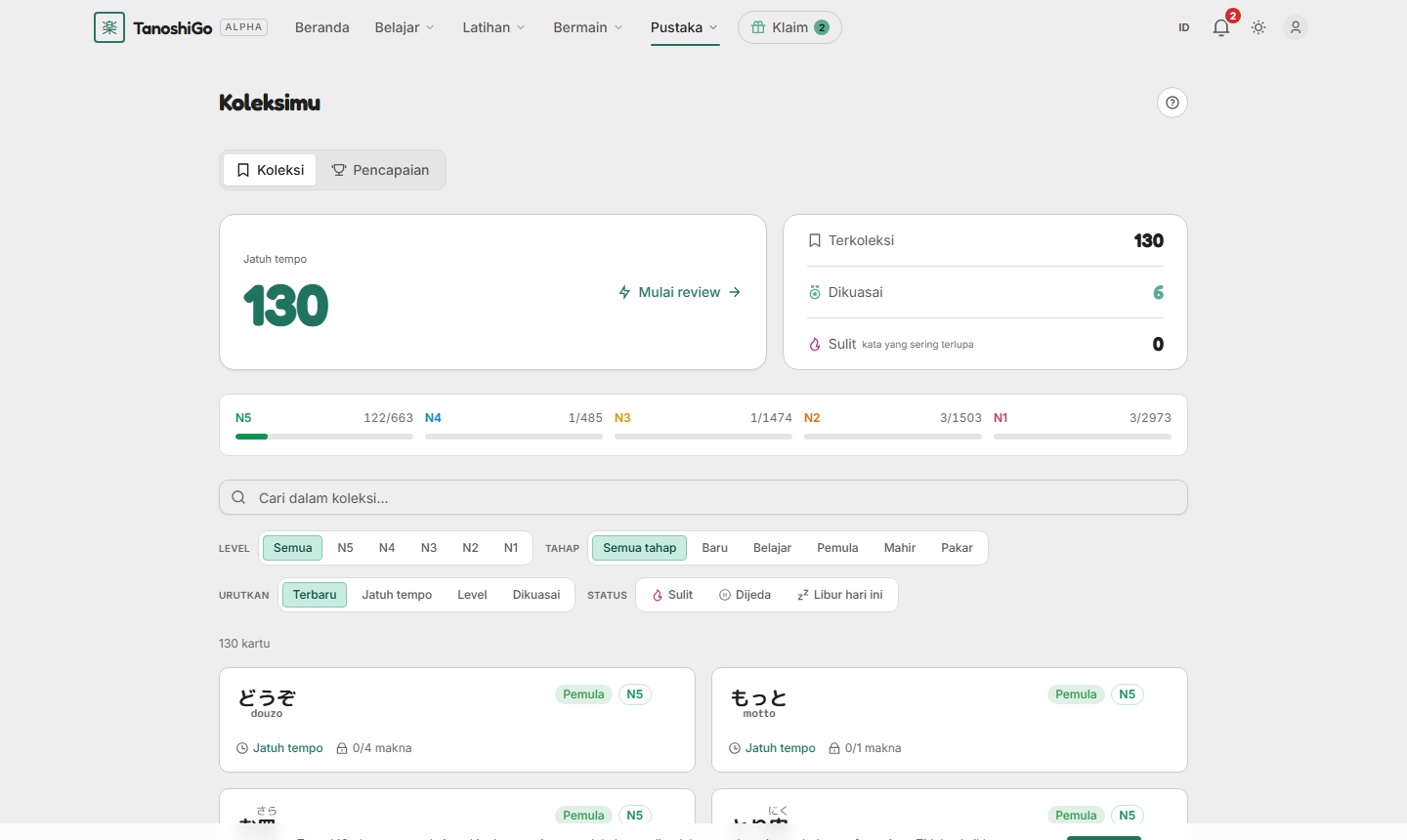Switch to the Pencapaian tab
1407x840 pixels.
tap(381, 170)
